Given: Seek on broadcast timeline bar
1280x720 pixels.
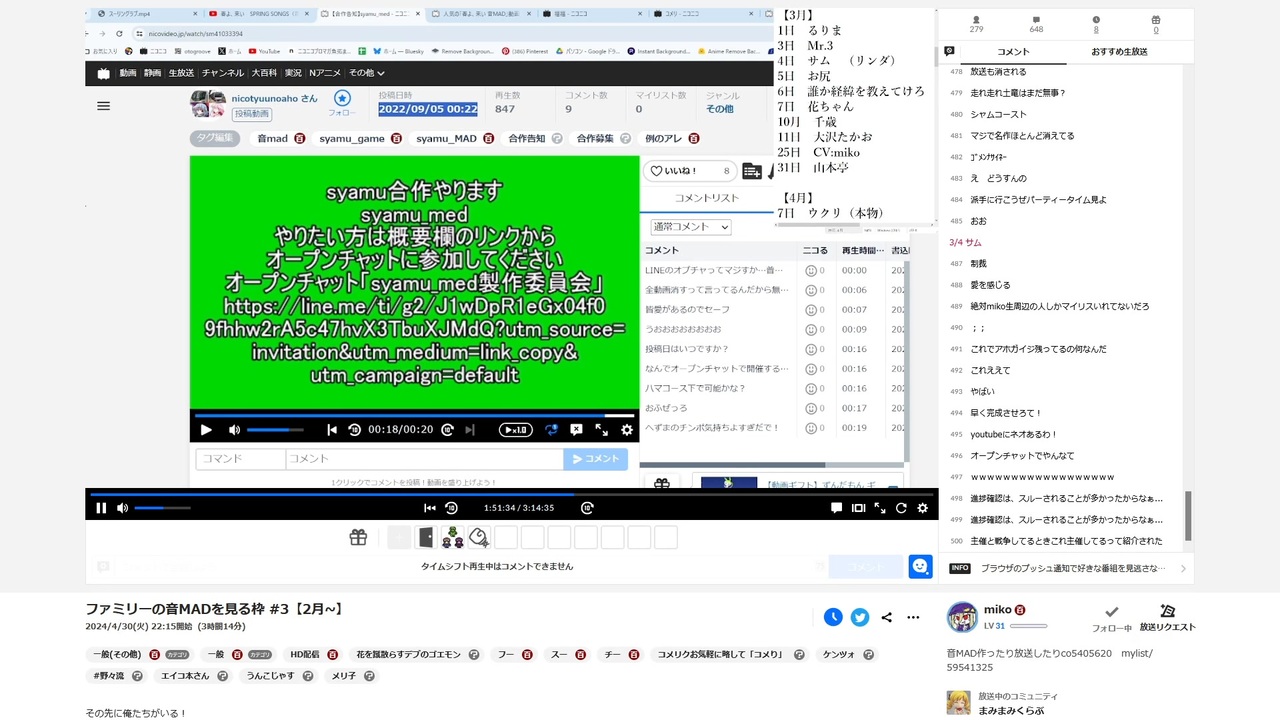Looking at the screenshot, I should [x=512, y=494].
